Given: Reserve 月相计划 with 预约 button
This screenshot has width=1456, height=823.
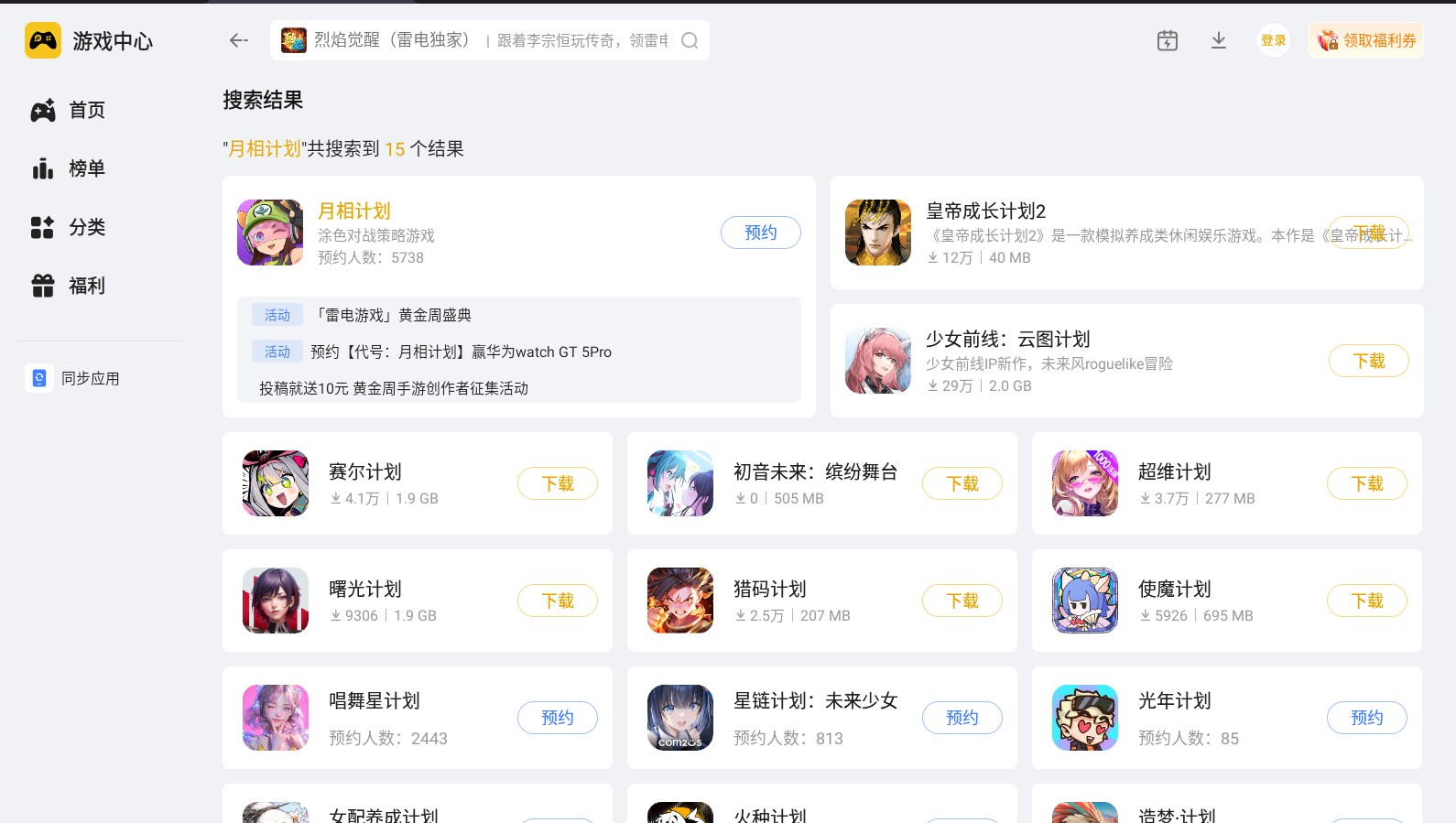Looking at the screenshot, I should coord(761,233).
